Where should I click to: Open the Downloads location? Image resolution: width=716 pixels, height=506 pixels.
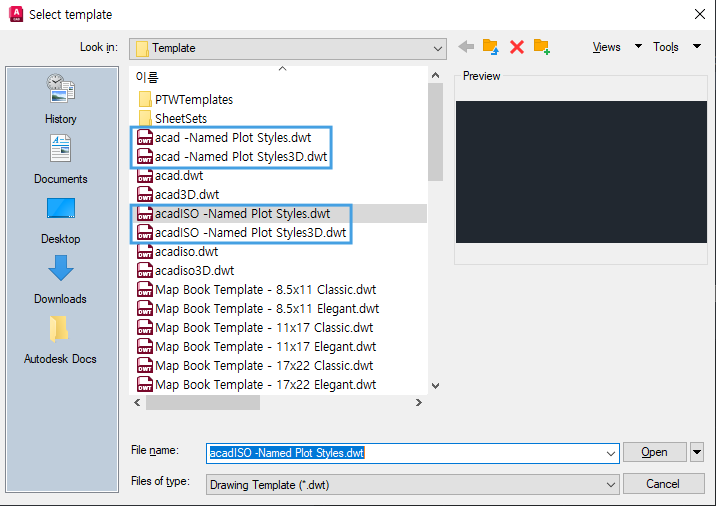(x=61, y=279)
